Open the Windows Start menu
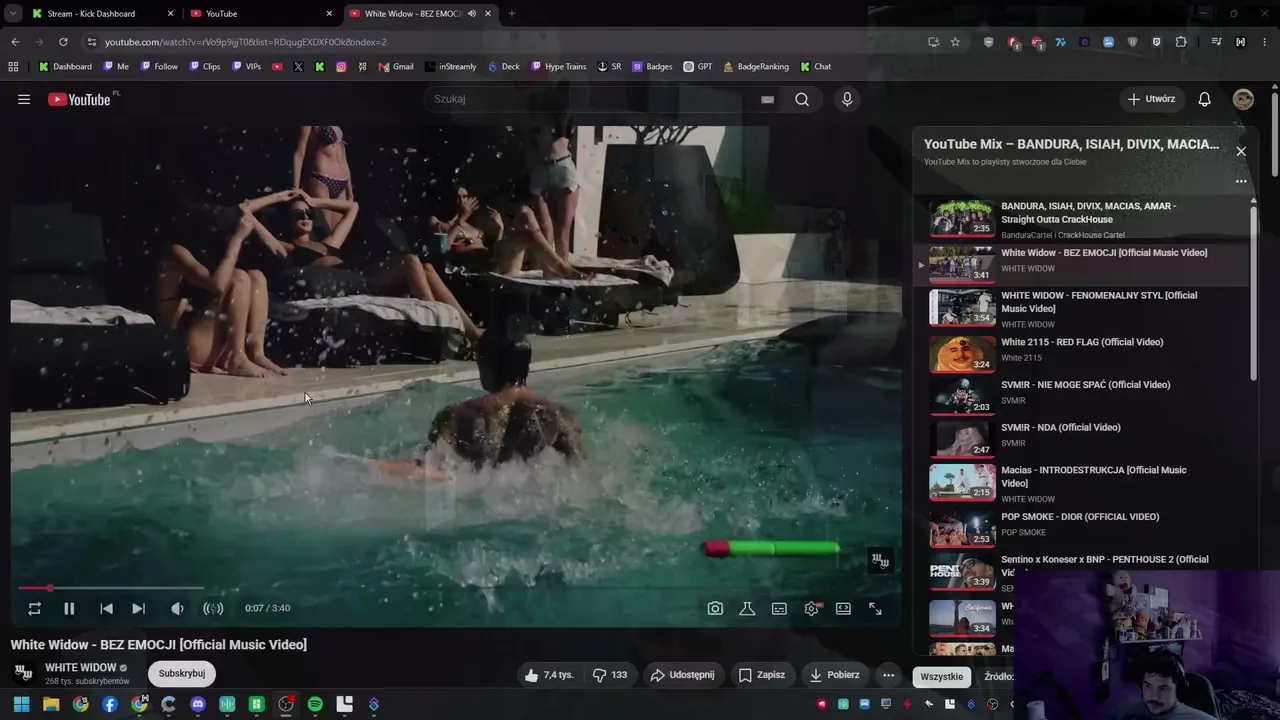This screenshot has height=720, width=1280. [x=21, y=704]
